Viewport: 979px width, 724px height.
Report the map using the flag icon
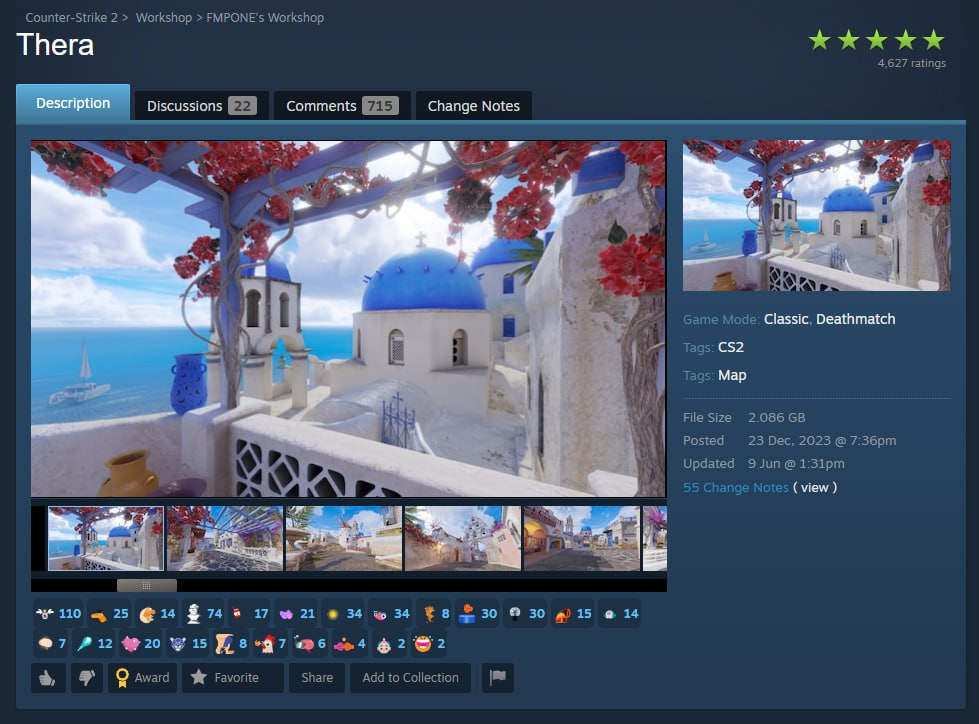[497, 678]
